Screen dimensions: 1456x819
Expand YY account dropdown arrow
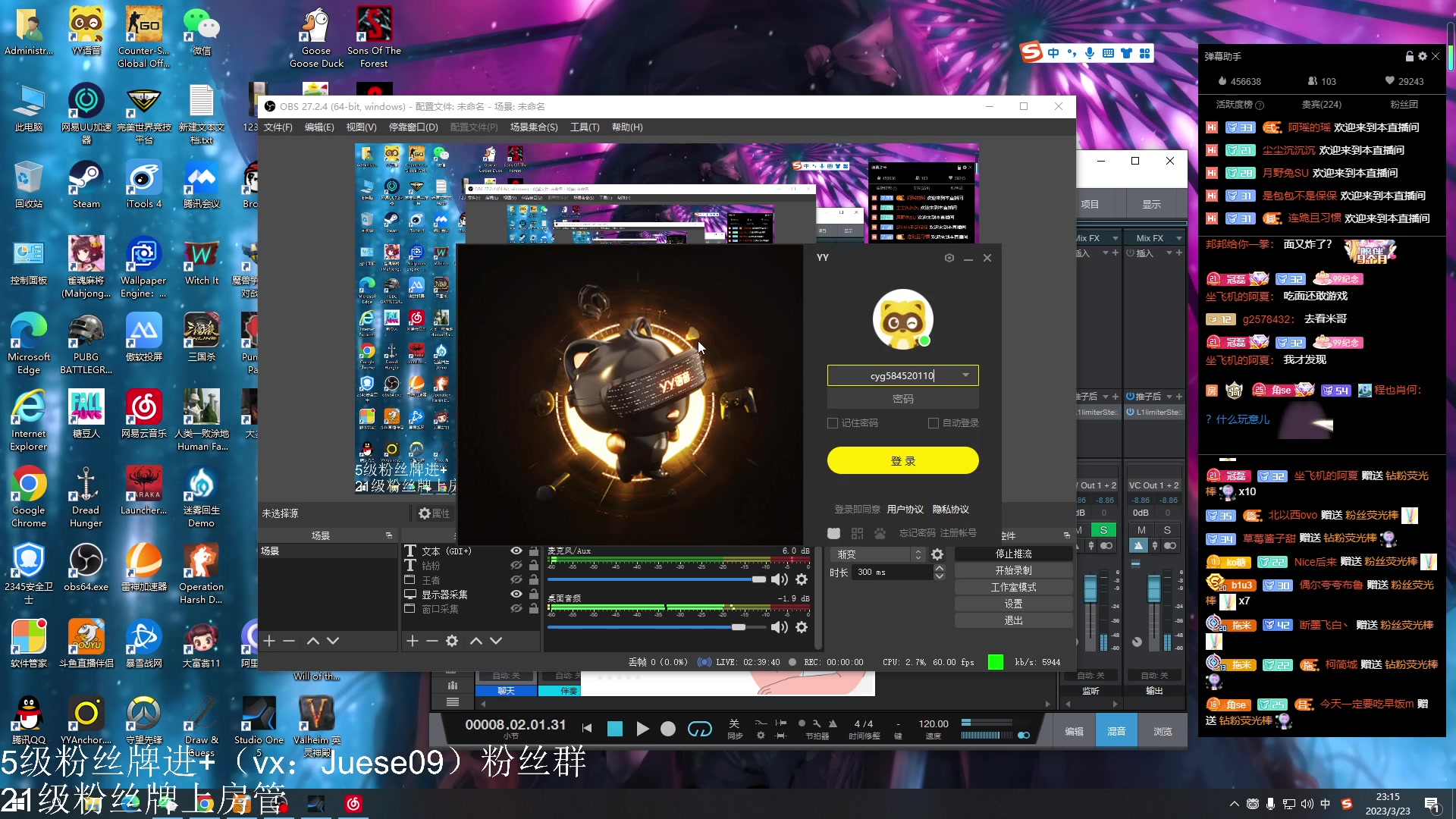pyautogui.click(x=965, y=375)
